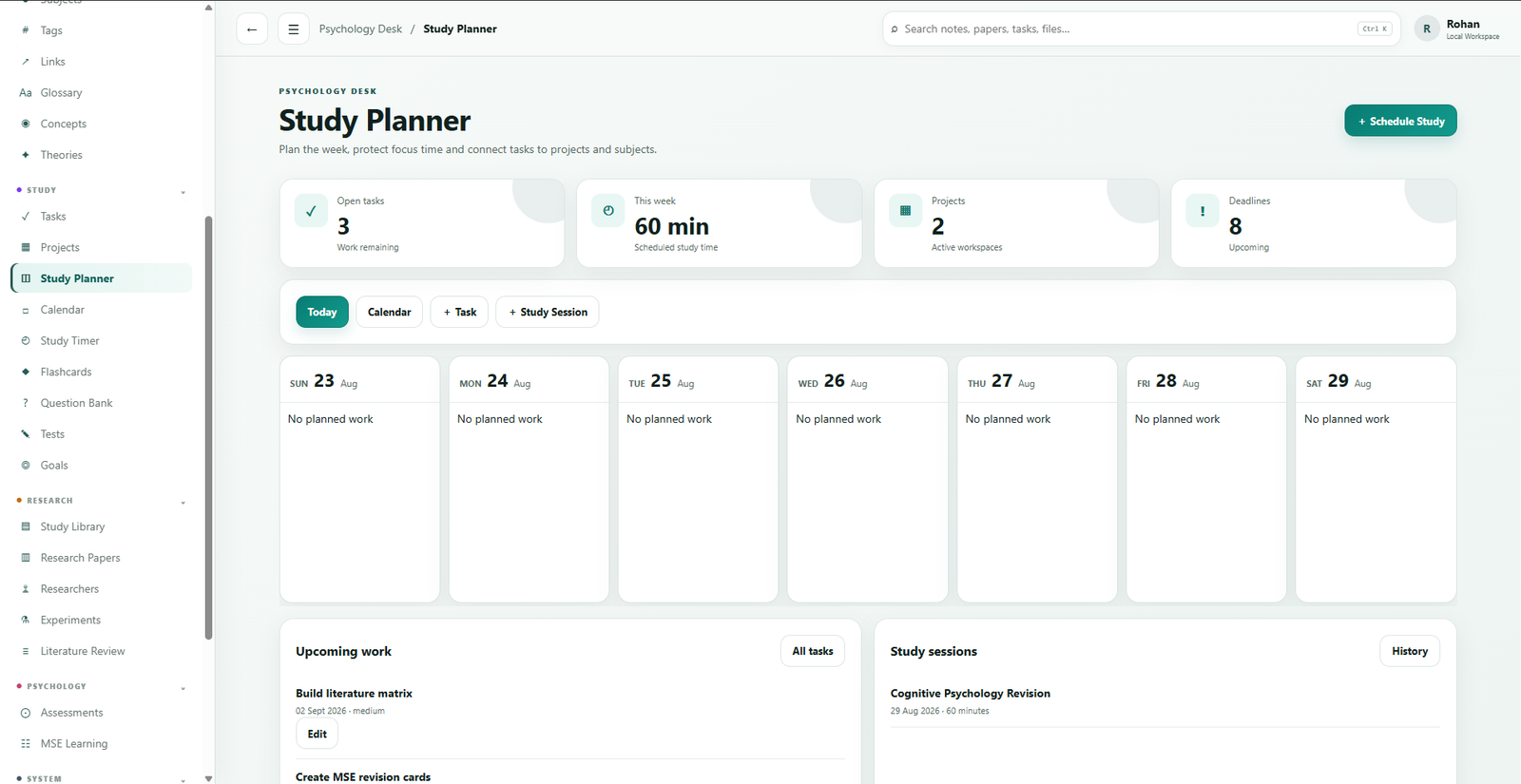Toggle the hamburger menu icon

[x=294, y=29]
